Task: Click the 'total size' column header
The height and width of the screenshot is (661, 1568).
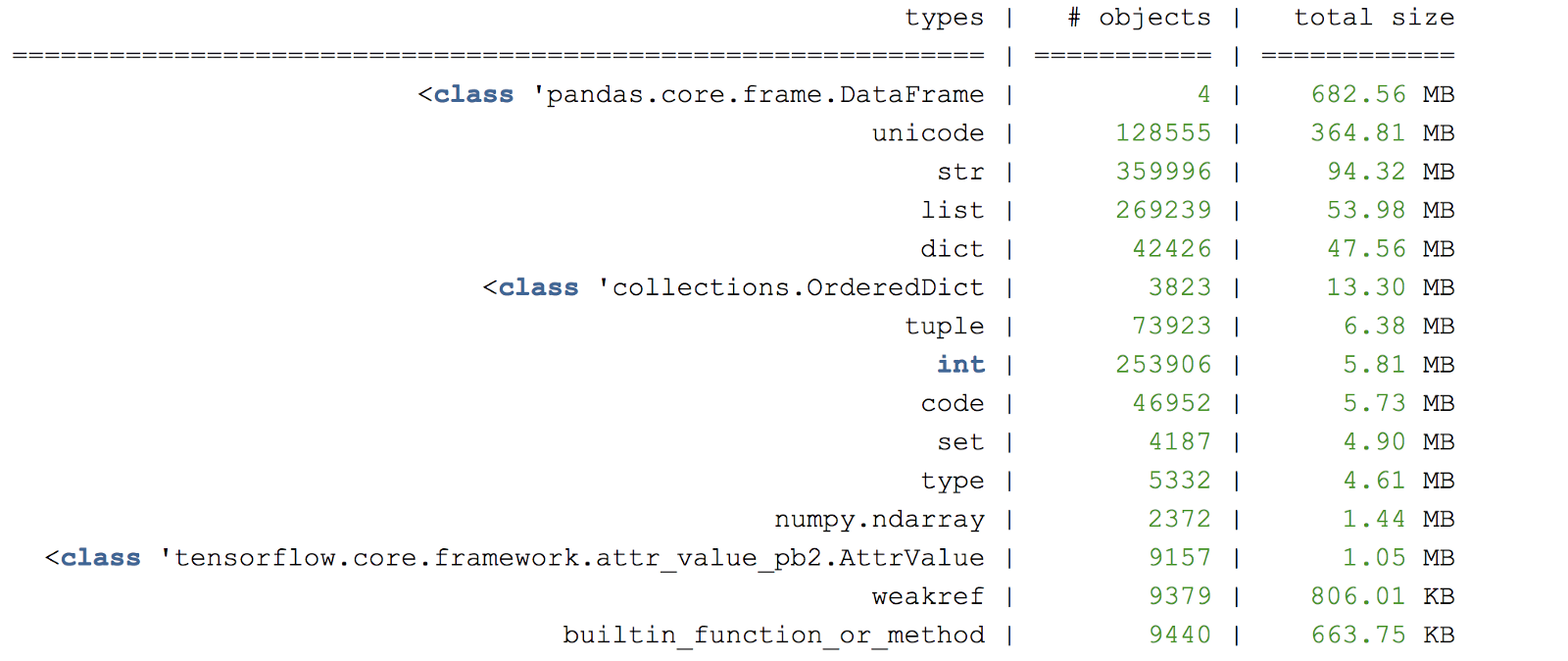Action: (x=1373, y=18)
